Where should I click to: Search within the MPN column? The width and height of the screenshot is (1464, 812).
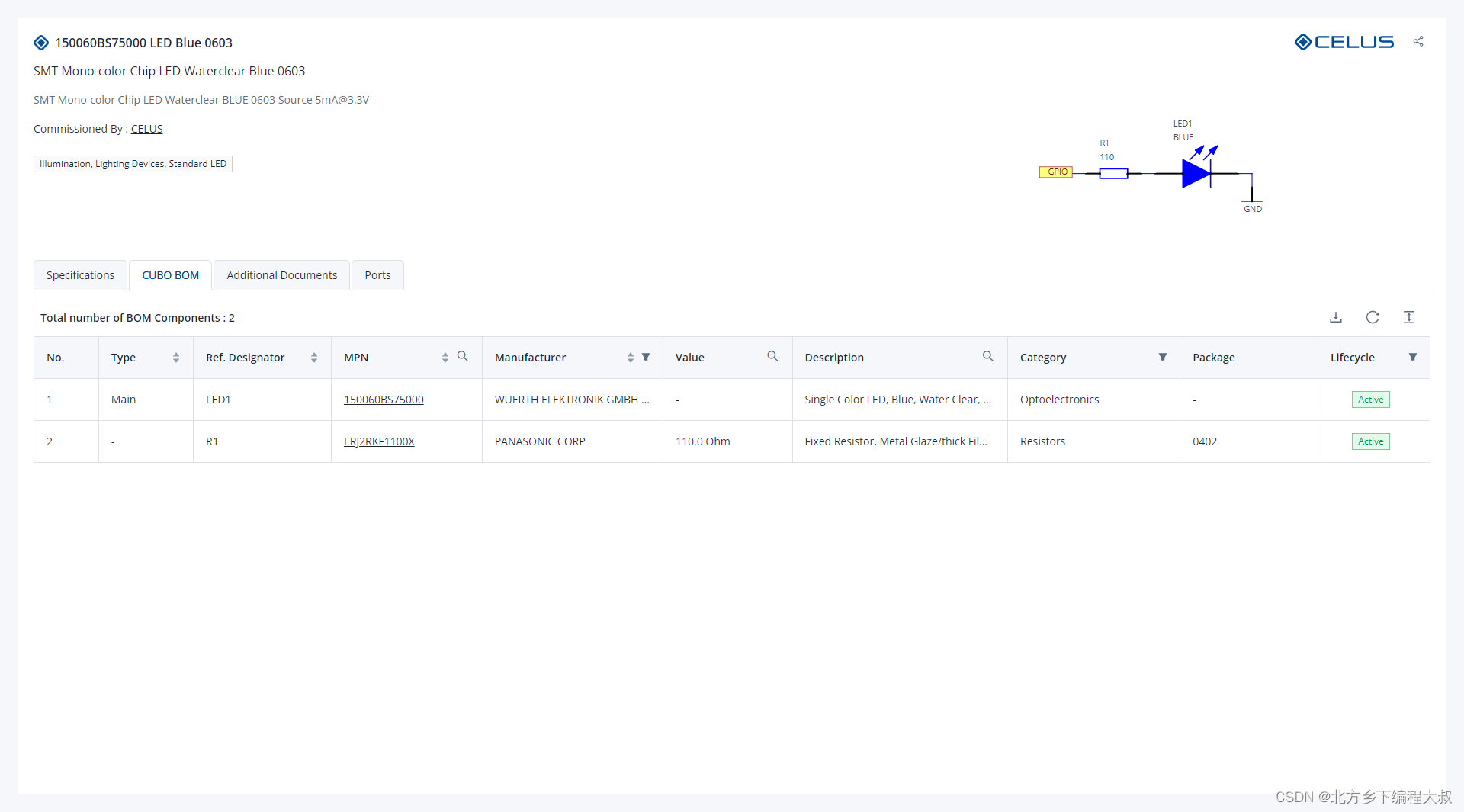click(x=463, y=357)
